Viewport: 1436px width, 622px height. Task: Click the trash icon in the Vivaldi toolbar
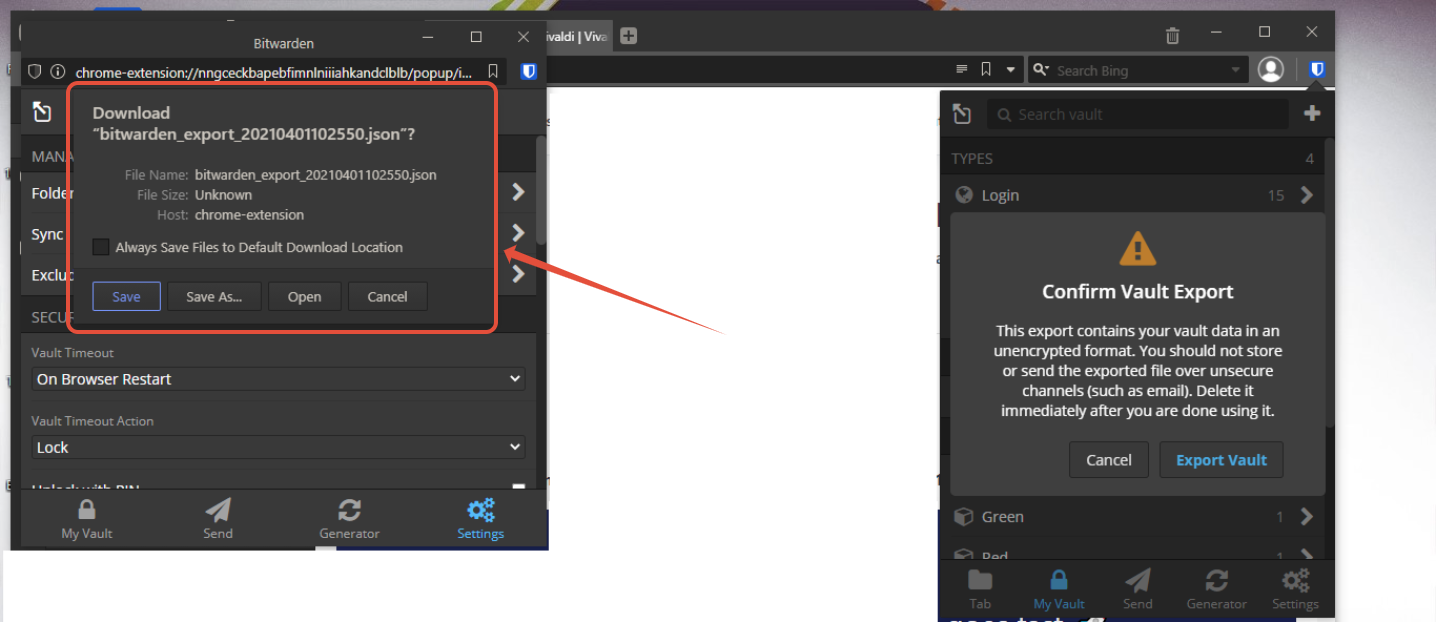1172,34
